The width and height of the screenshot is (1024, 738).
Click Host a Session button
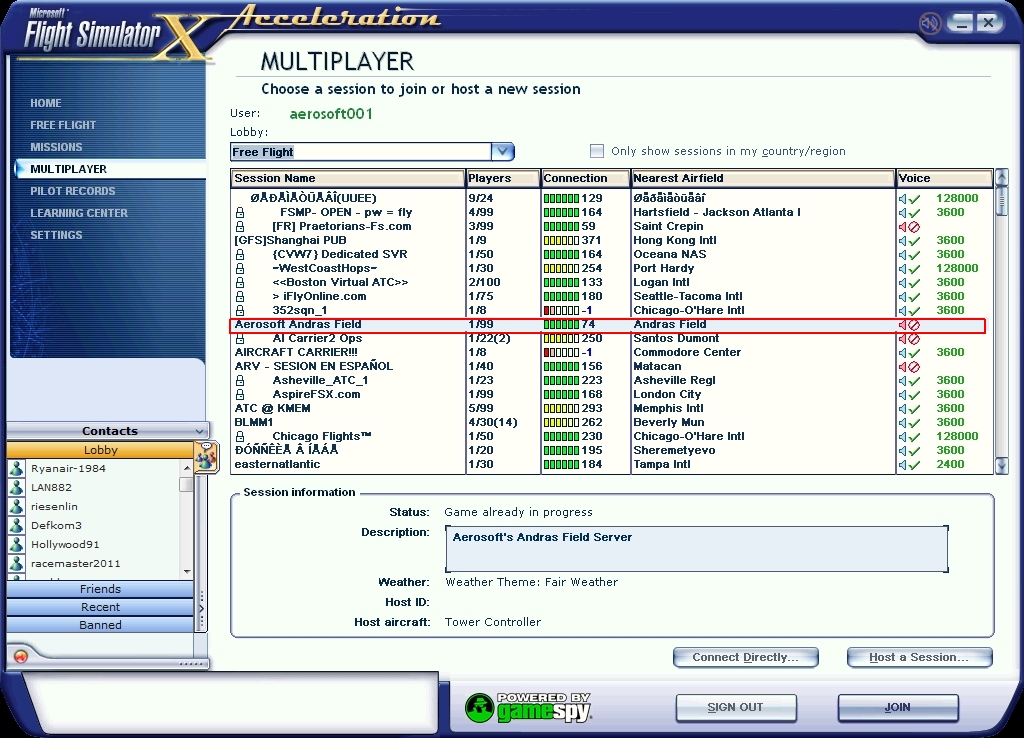pos(919,658)
